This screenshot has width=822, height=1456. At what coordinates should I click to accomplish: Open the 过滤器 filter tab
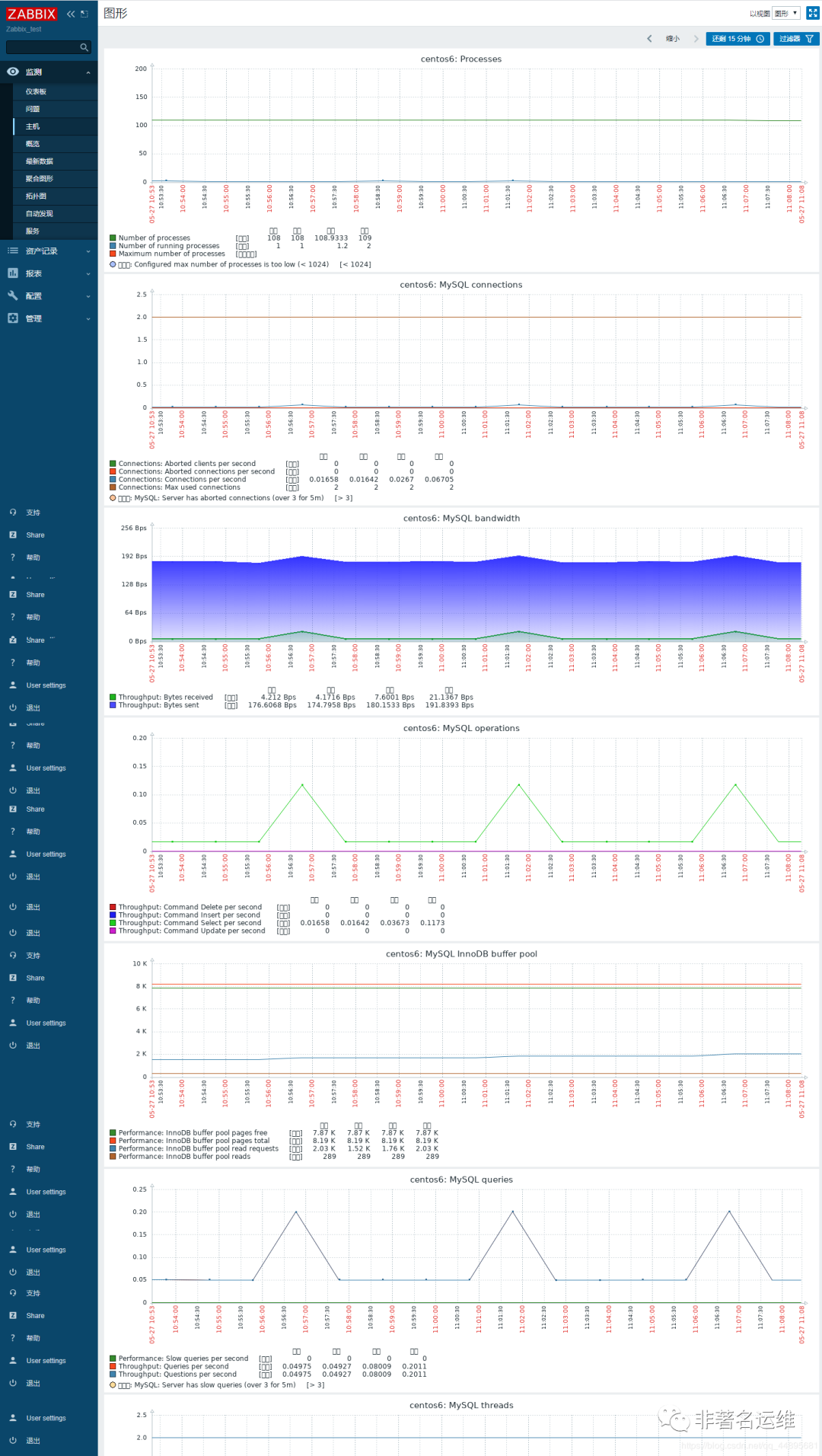pos(796,39)
